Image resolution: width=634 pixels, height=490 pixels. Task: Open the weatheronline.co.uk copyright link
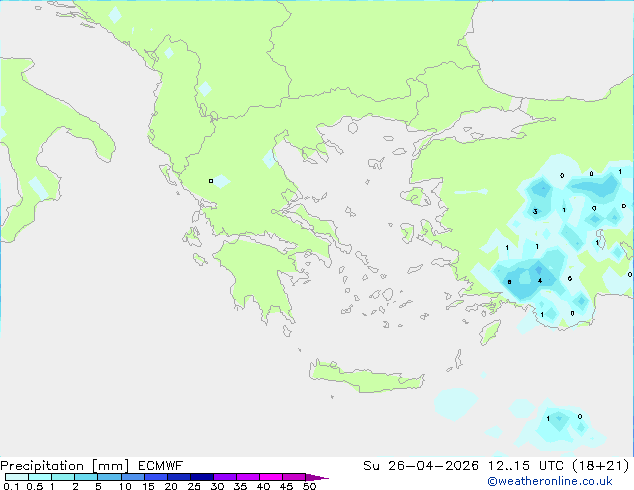[x=550, y=481]
